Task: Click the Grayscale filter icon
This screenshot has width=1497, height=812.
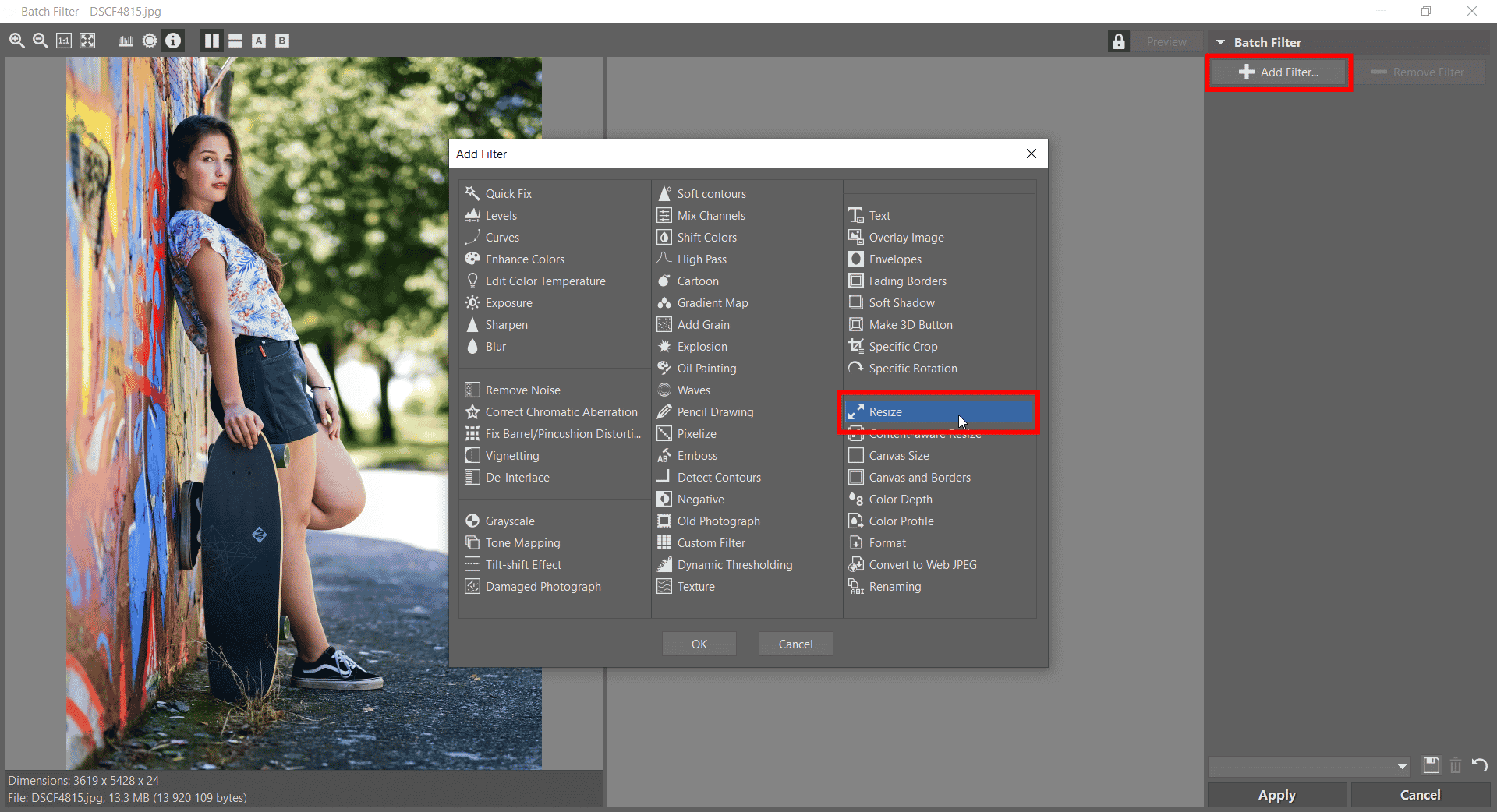Action: coord(472,521)
